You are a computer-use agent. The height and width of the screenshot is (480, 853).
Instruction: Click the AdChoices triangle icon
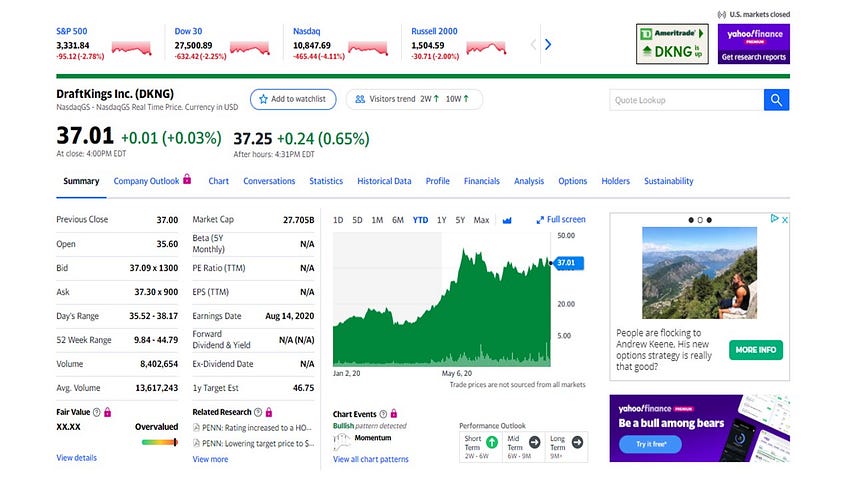pos(774,219)
